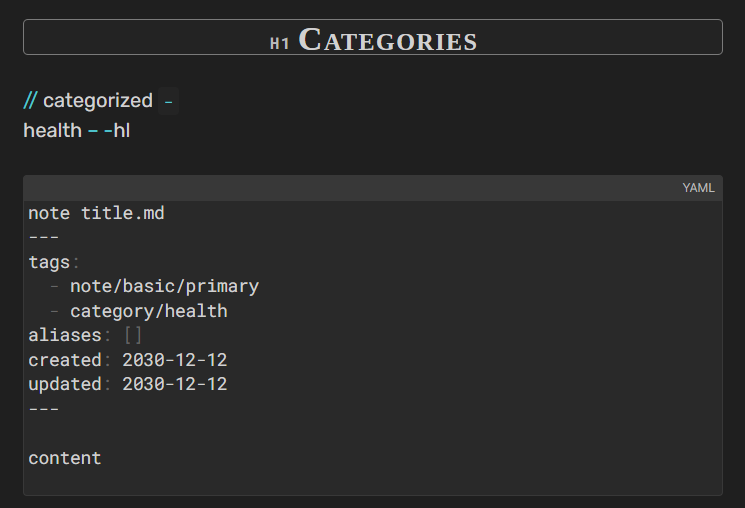
Task: Place cursor on the content line
Action: (64, 458)
